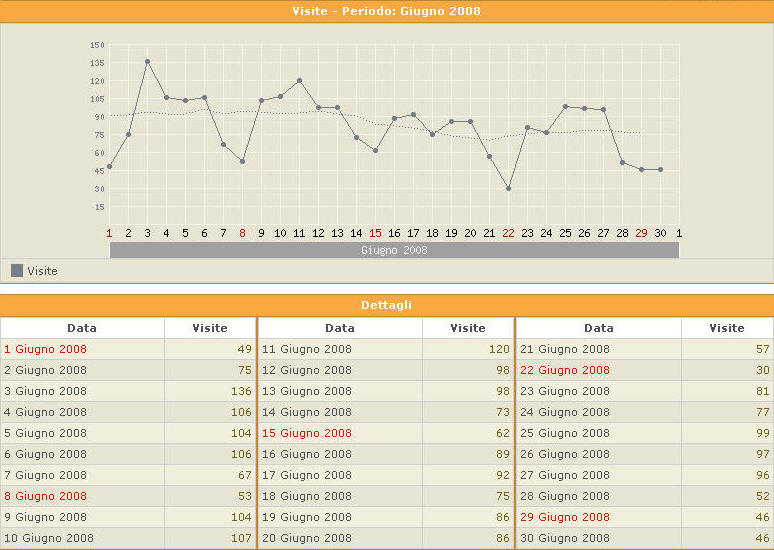Image resolution: width=774 pixels, height=550 pixels.
Task: Click the '29 Giugno 2008' red date cell
Action: [x=599, y=517]
